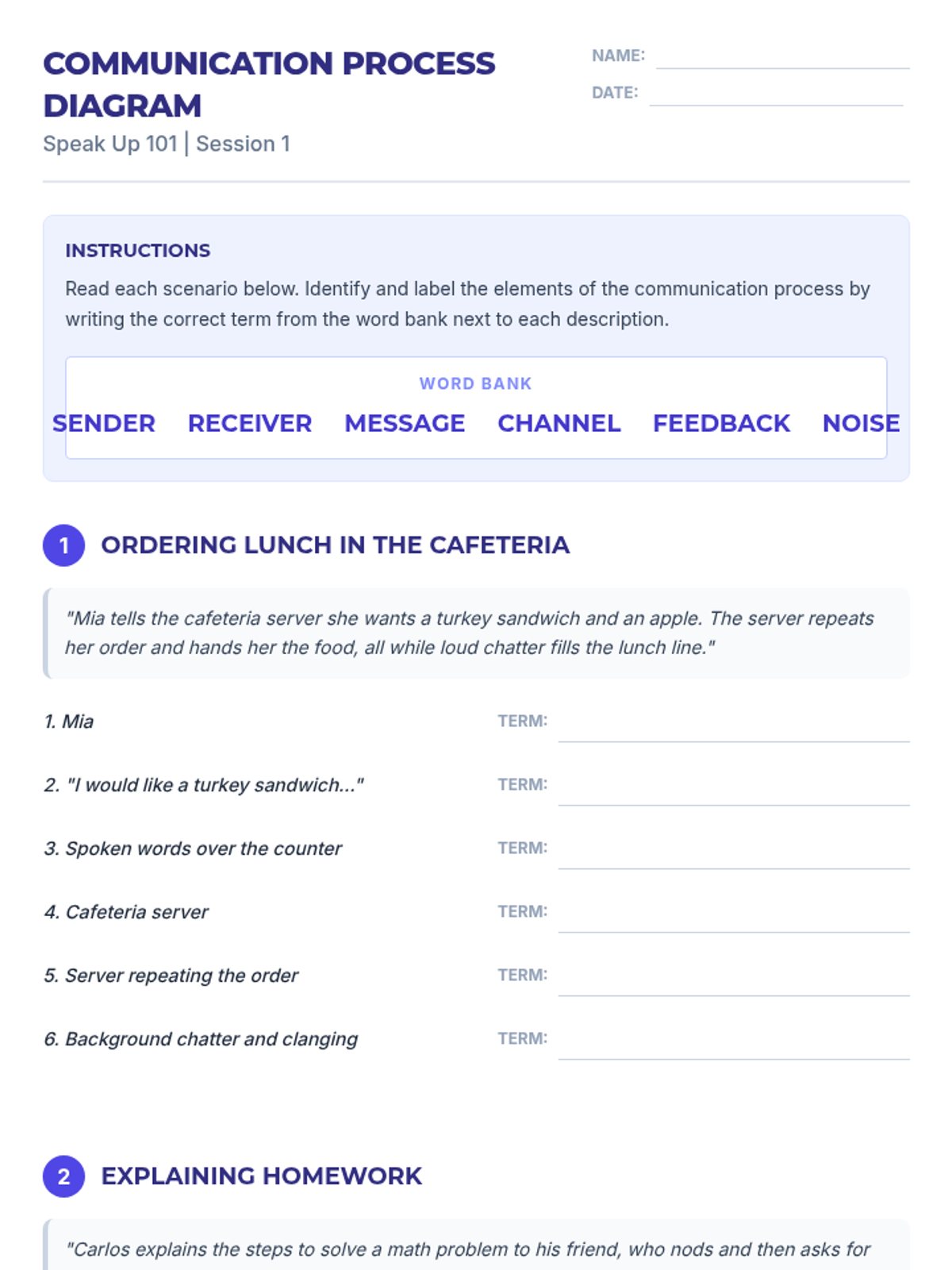Click the TERM line for spoken words item
Viewport: 952px width, 1270px height.
tap(734, 849)
